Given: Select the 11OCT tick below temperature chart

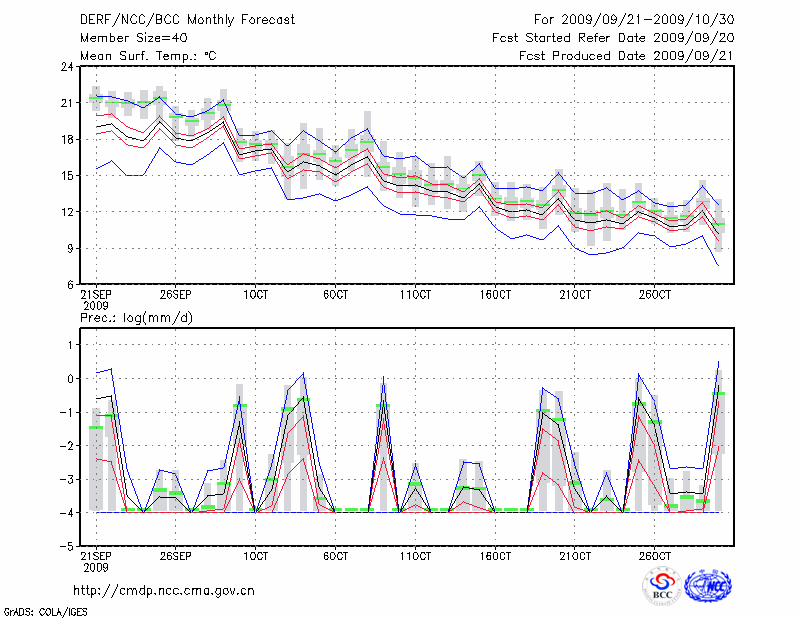Looking at the screenshot, I should 415,295.
